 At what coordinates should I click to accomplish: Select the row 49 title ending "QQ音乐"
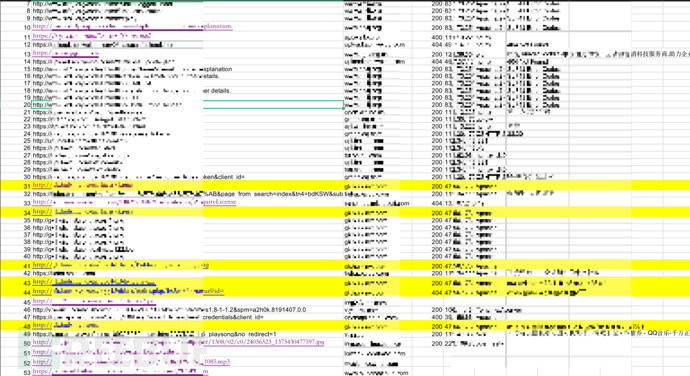tap(598, 334)
